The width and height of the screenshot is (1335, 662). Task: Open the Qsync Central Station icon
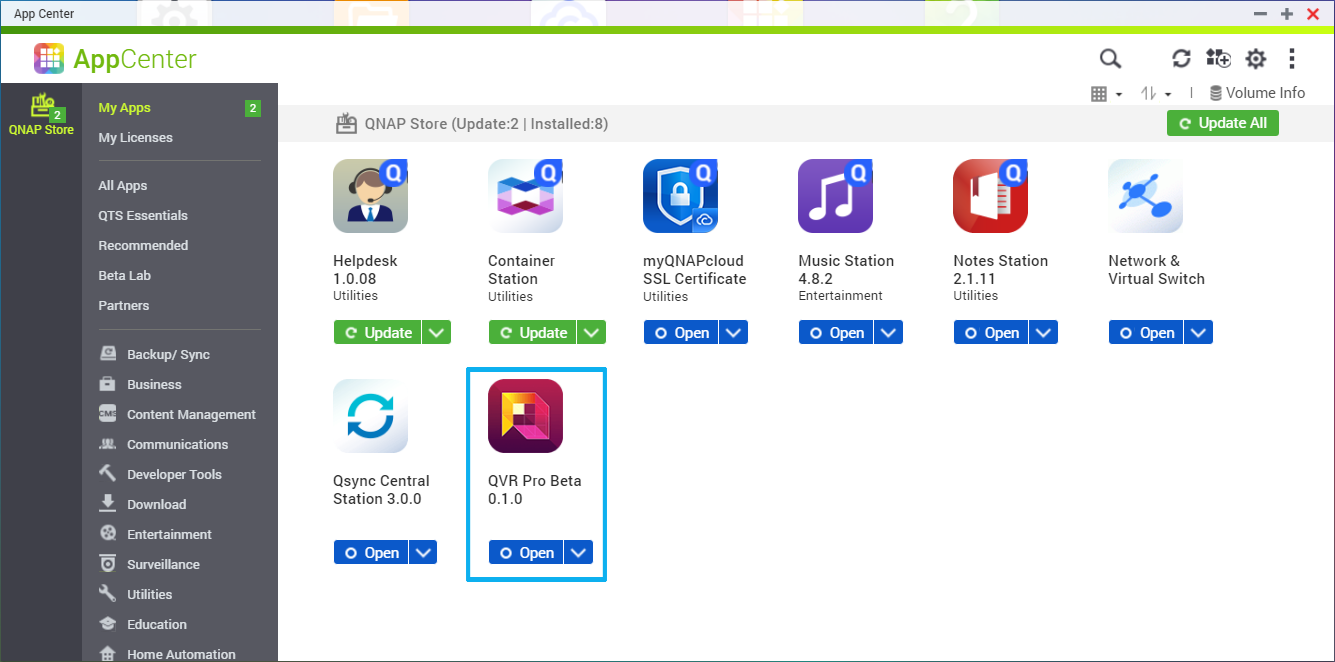point(370,416)
